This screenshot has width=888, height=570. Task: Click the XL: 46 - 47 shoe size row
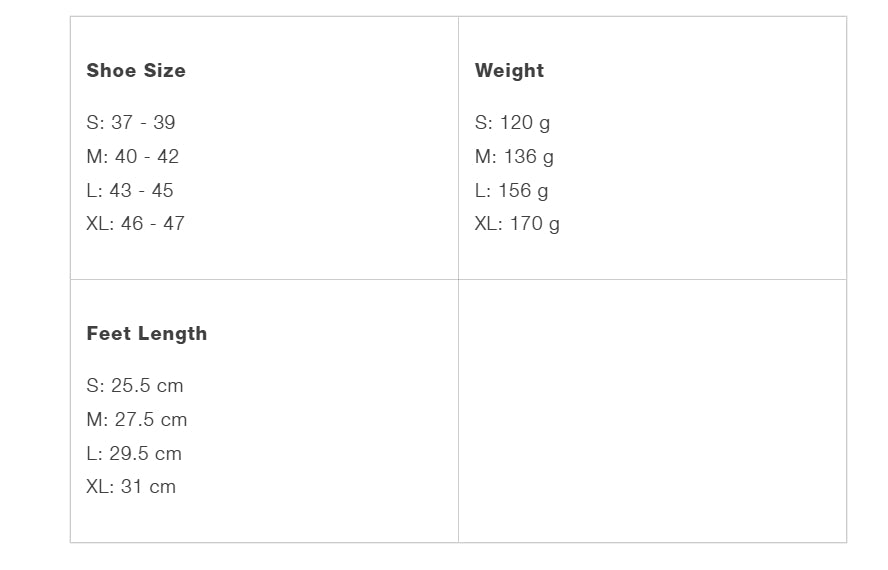point(136,224)
